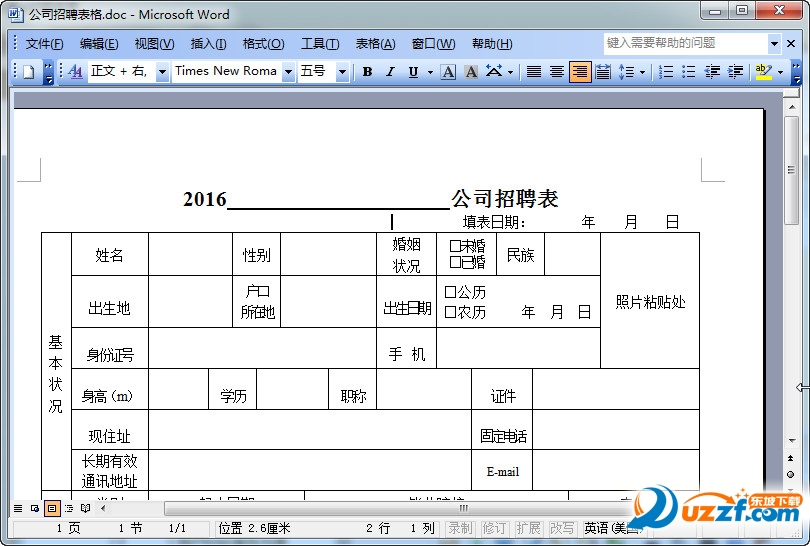
Task: Open highlight color dropdown arrow
Action: 781,72
